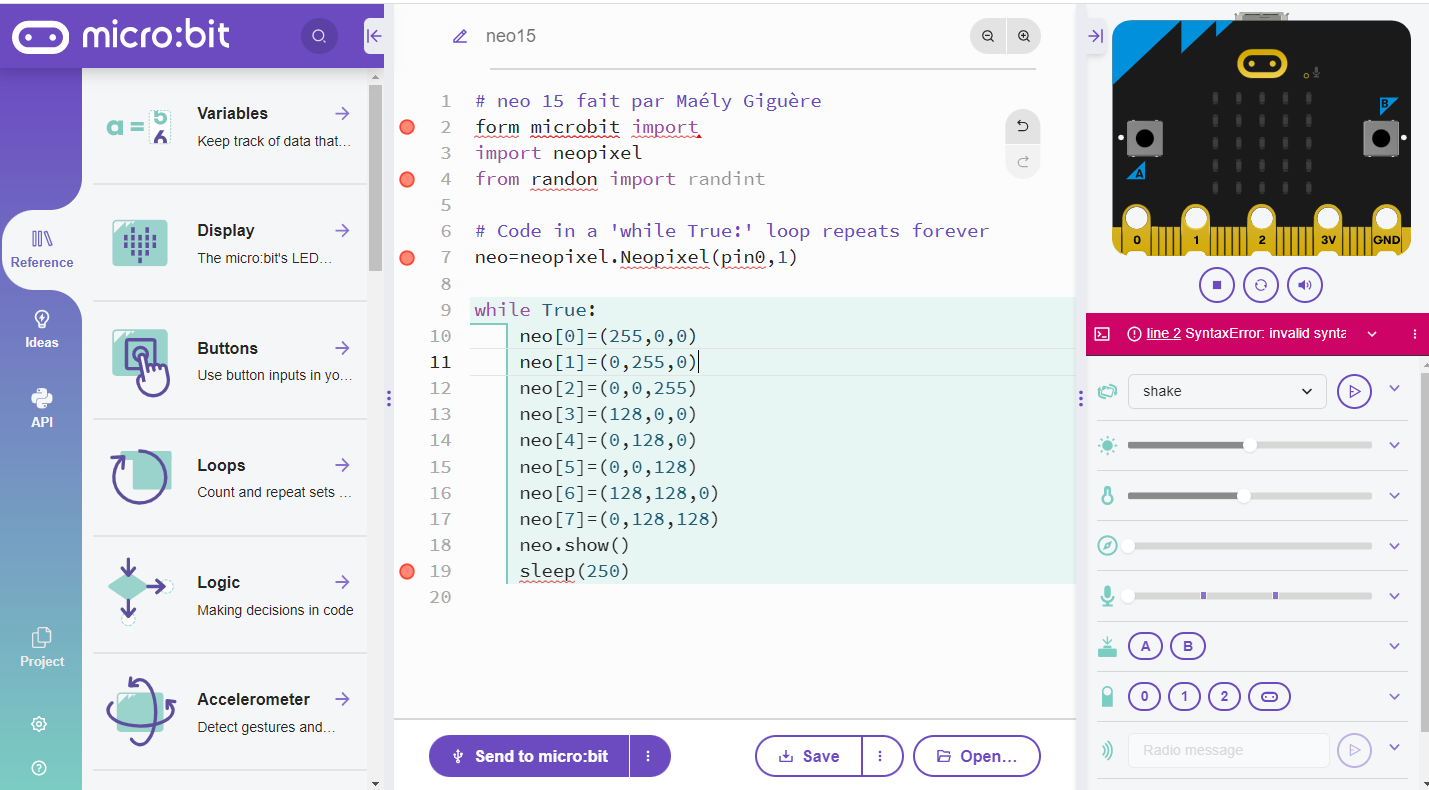Click Send to micro:bit button

point(529,756)
